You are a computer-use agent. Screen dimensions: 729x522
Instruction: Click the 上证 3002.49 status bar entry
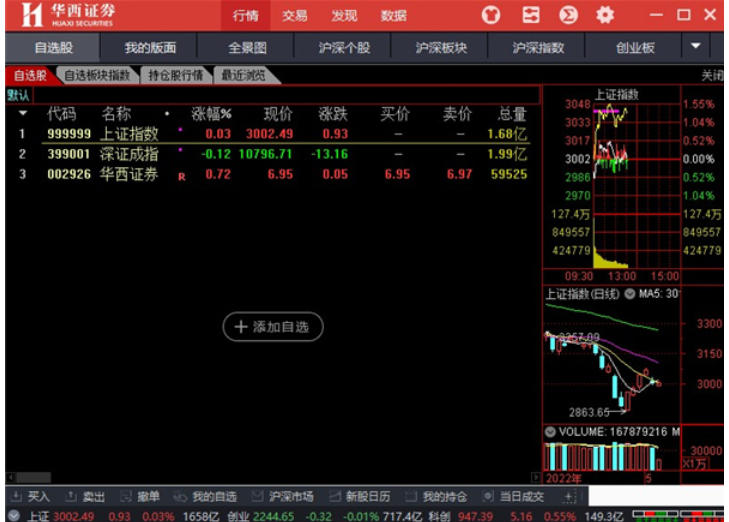61,516
